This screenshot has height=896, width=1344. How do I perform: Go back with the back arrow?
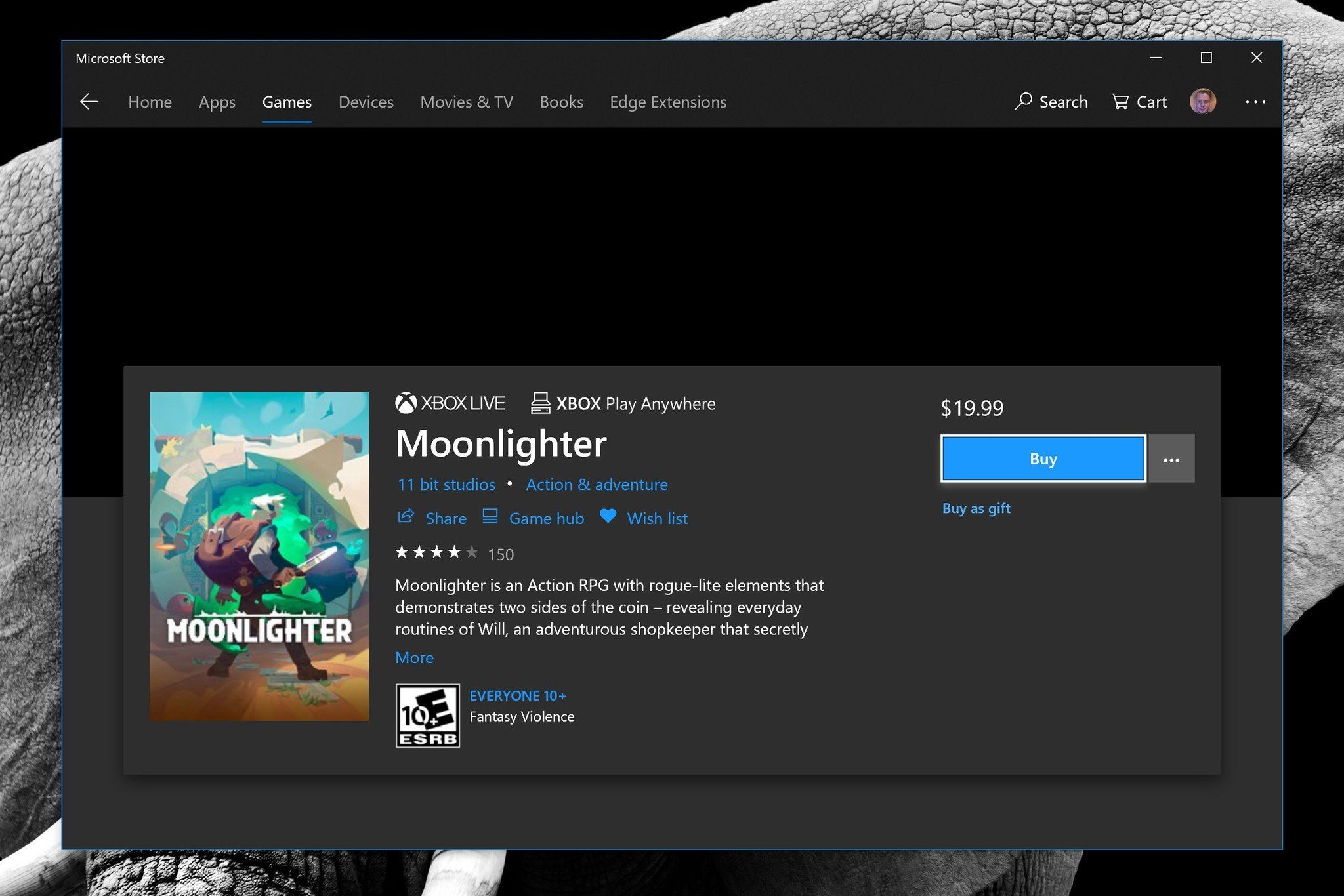point(89,102)
